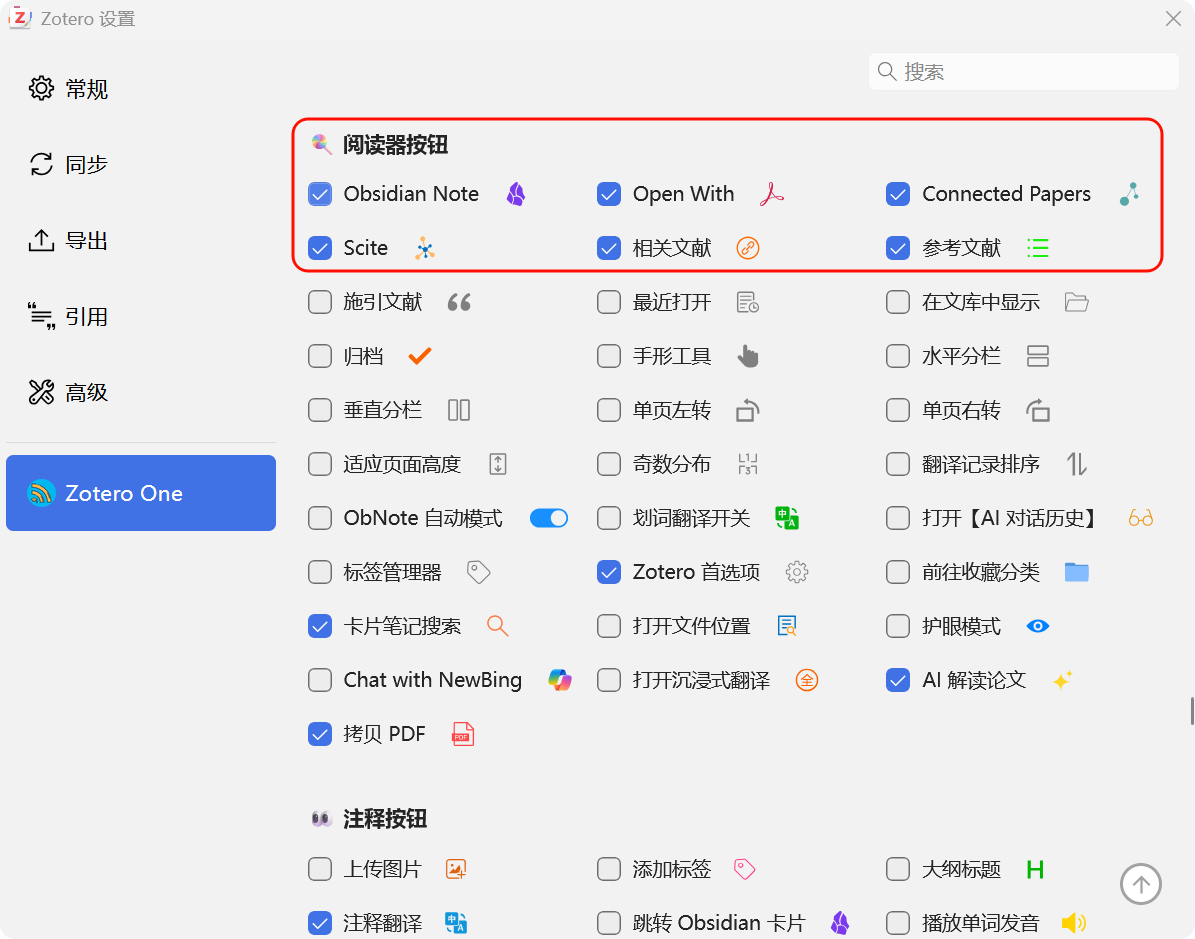
Task: Click the AI 解读论文 sparkle icon
Action: point(1062,680)
